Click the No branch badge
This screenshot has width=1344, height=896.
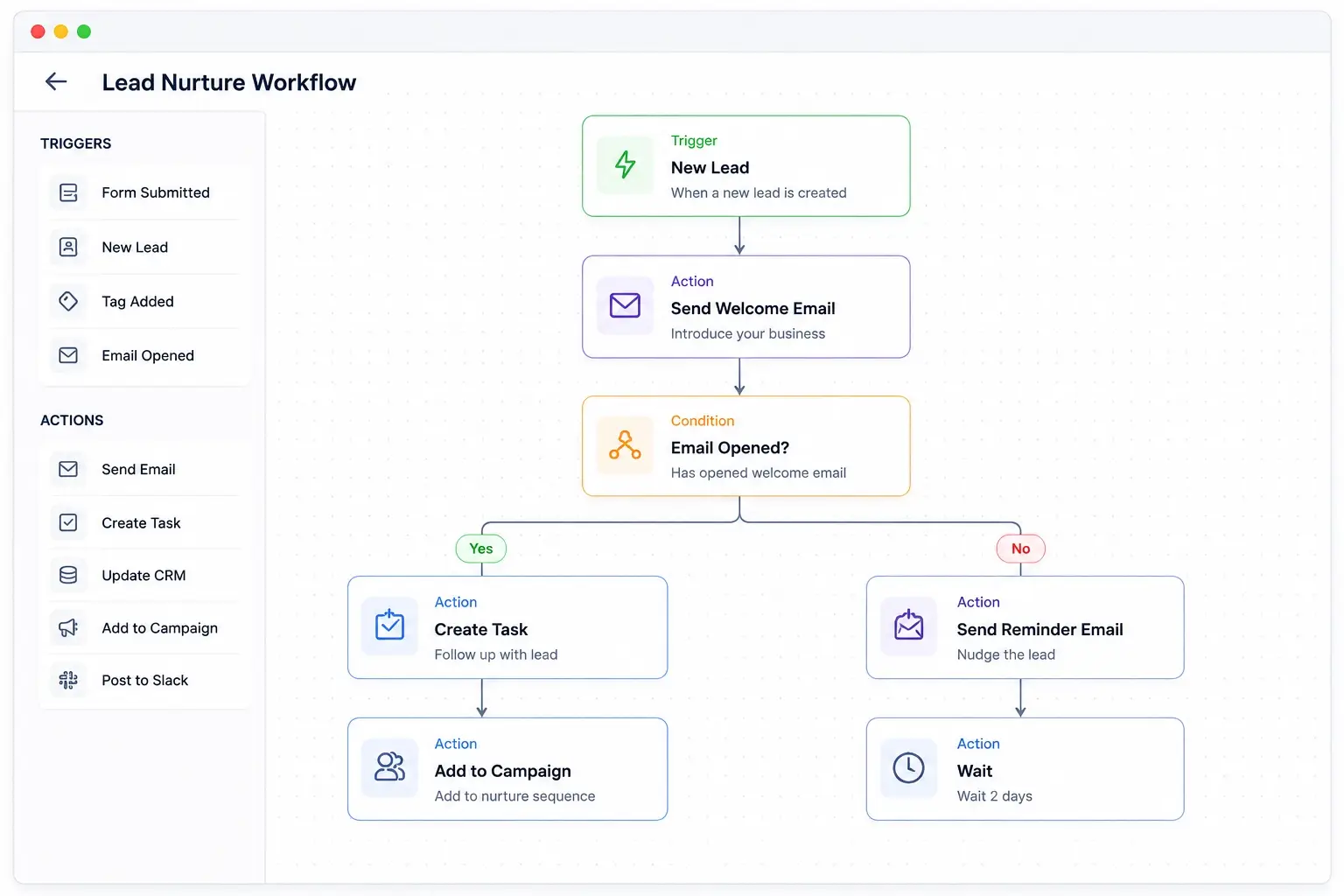[x=1020, y=549]
